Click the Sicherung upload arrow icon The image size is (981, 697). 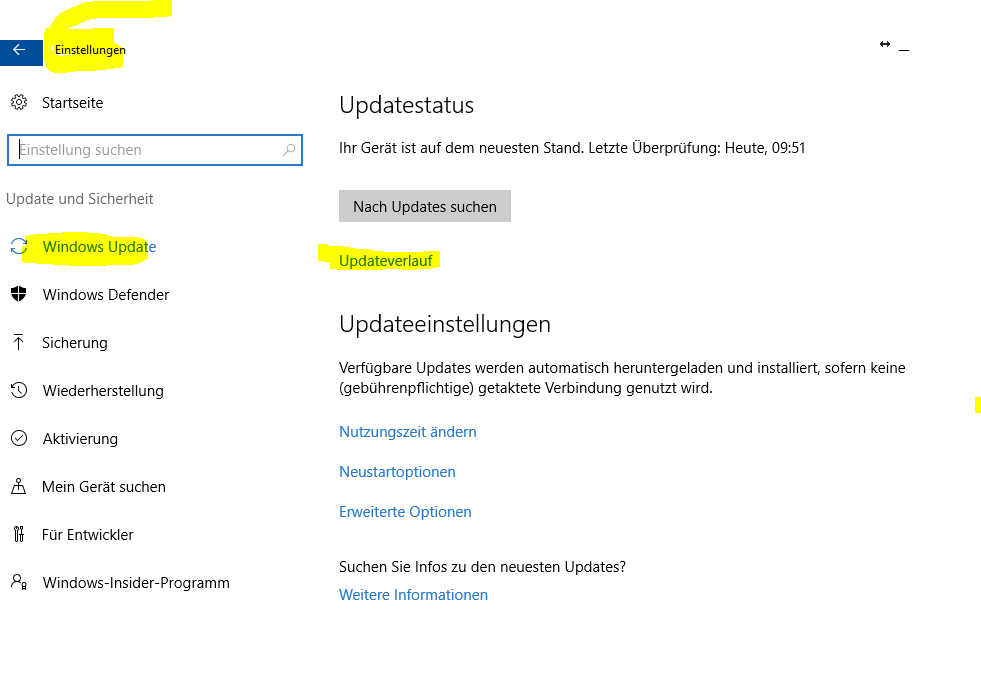[x=19, y=342]
